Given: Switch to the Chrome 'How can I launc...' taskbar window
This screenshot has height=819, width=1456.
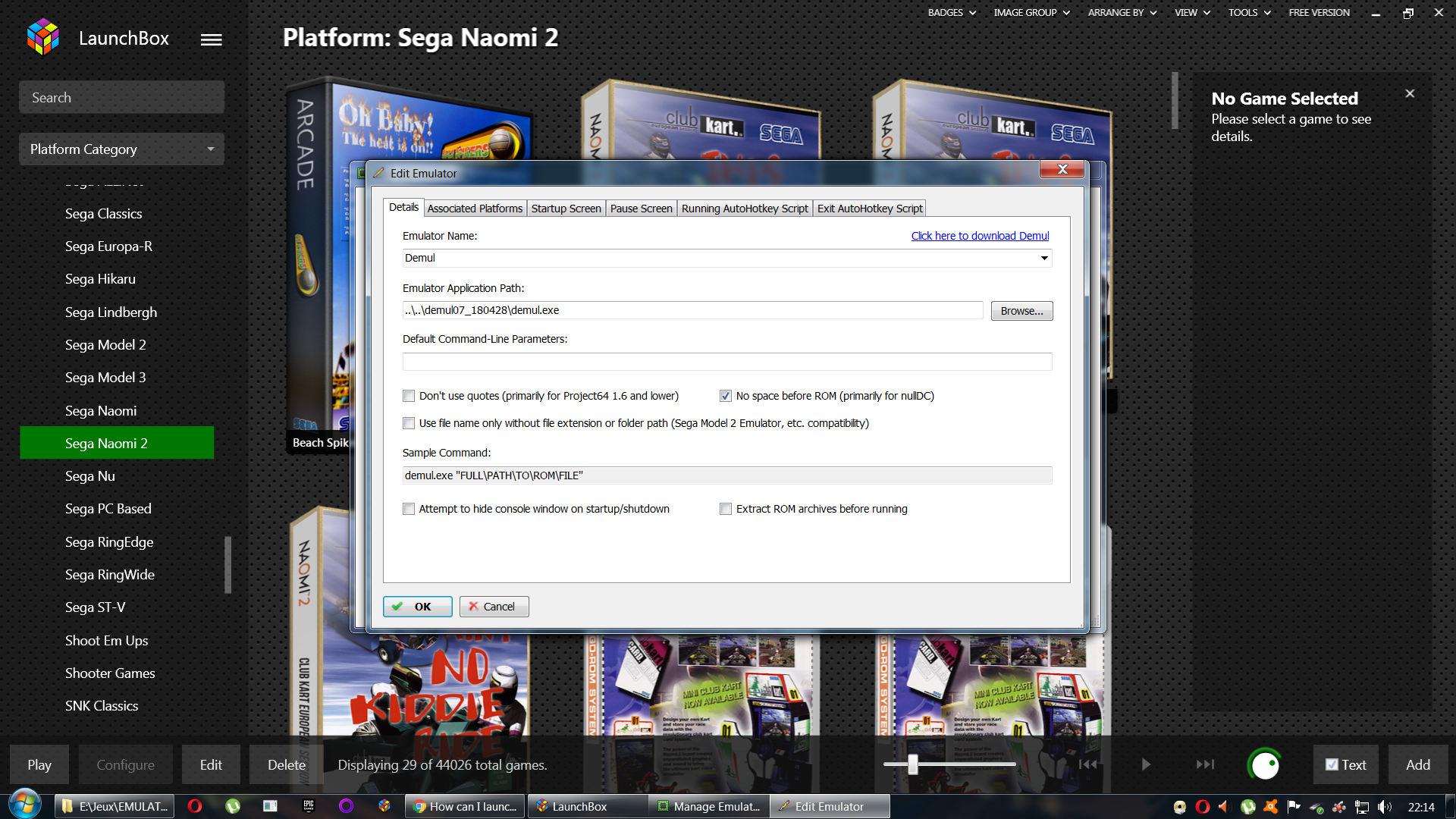Looking at the screenshot, I should click(x=465, y=806).
